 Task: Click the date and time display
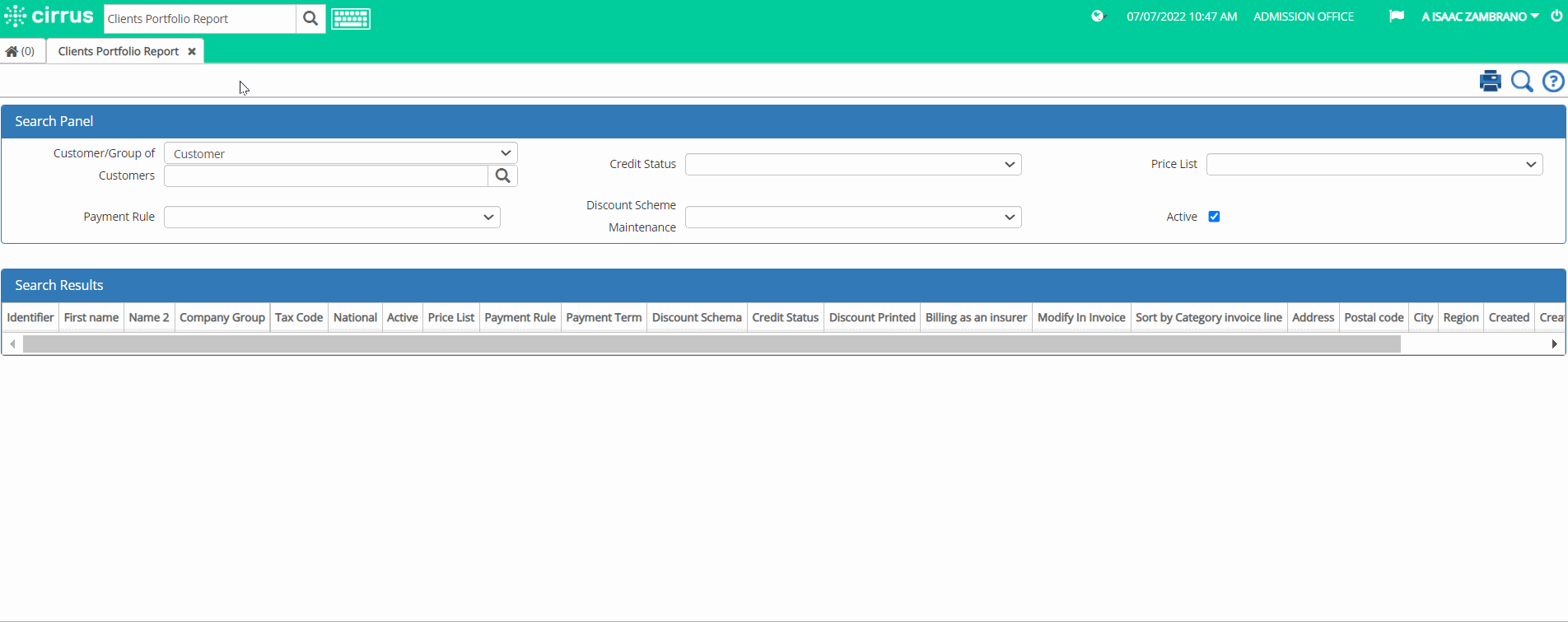tap(1182, 16)
